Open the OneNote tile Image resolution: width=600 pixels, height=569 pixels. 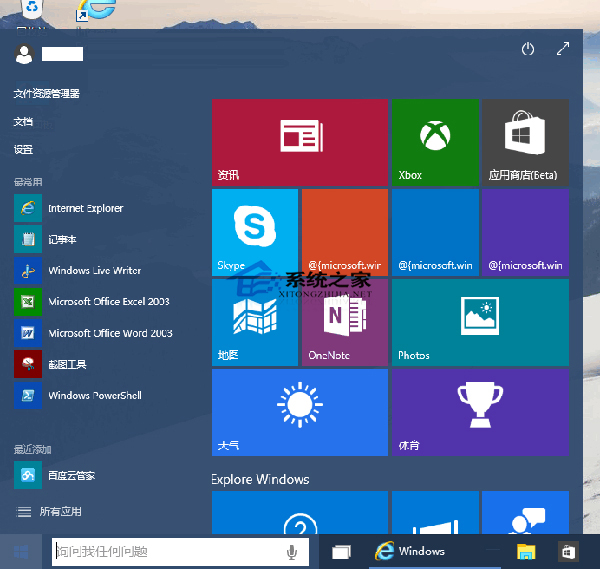point(345,322)
